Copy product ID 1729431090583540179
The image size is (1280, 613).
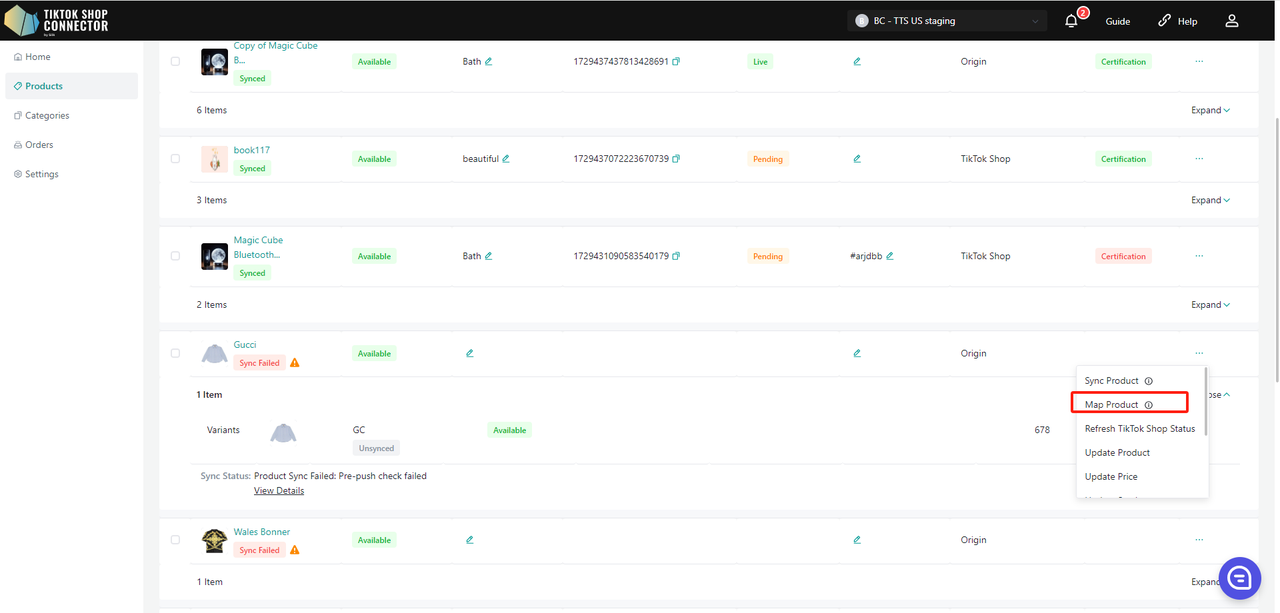coord(676,256)
